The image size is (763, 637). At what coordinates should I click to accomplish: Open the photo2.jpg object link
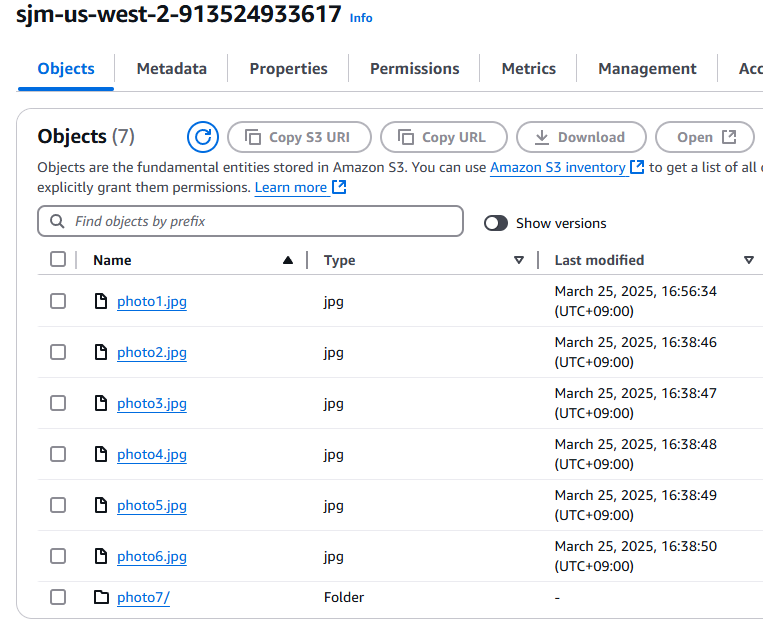152,353
